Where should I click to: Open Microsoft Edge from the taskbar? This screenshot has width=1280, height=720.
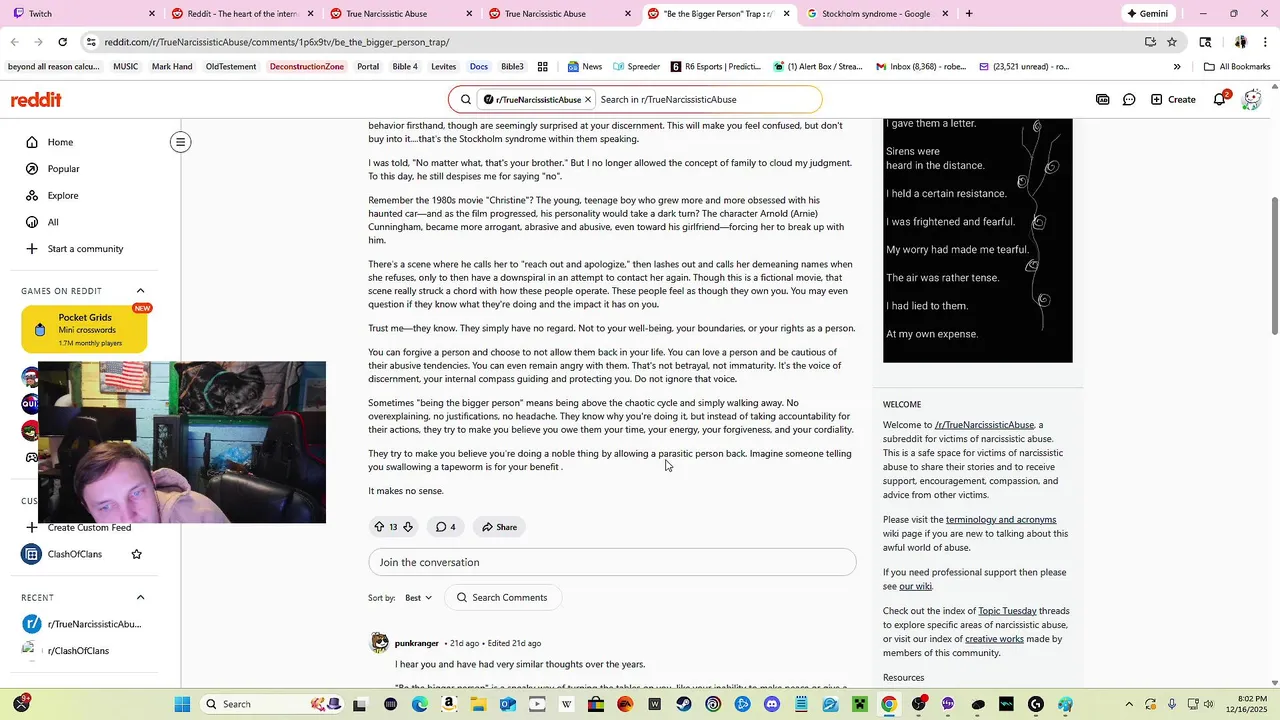(x=420, y=704)
